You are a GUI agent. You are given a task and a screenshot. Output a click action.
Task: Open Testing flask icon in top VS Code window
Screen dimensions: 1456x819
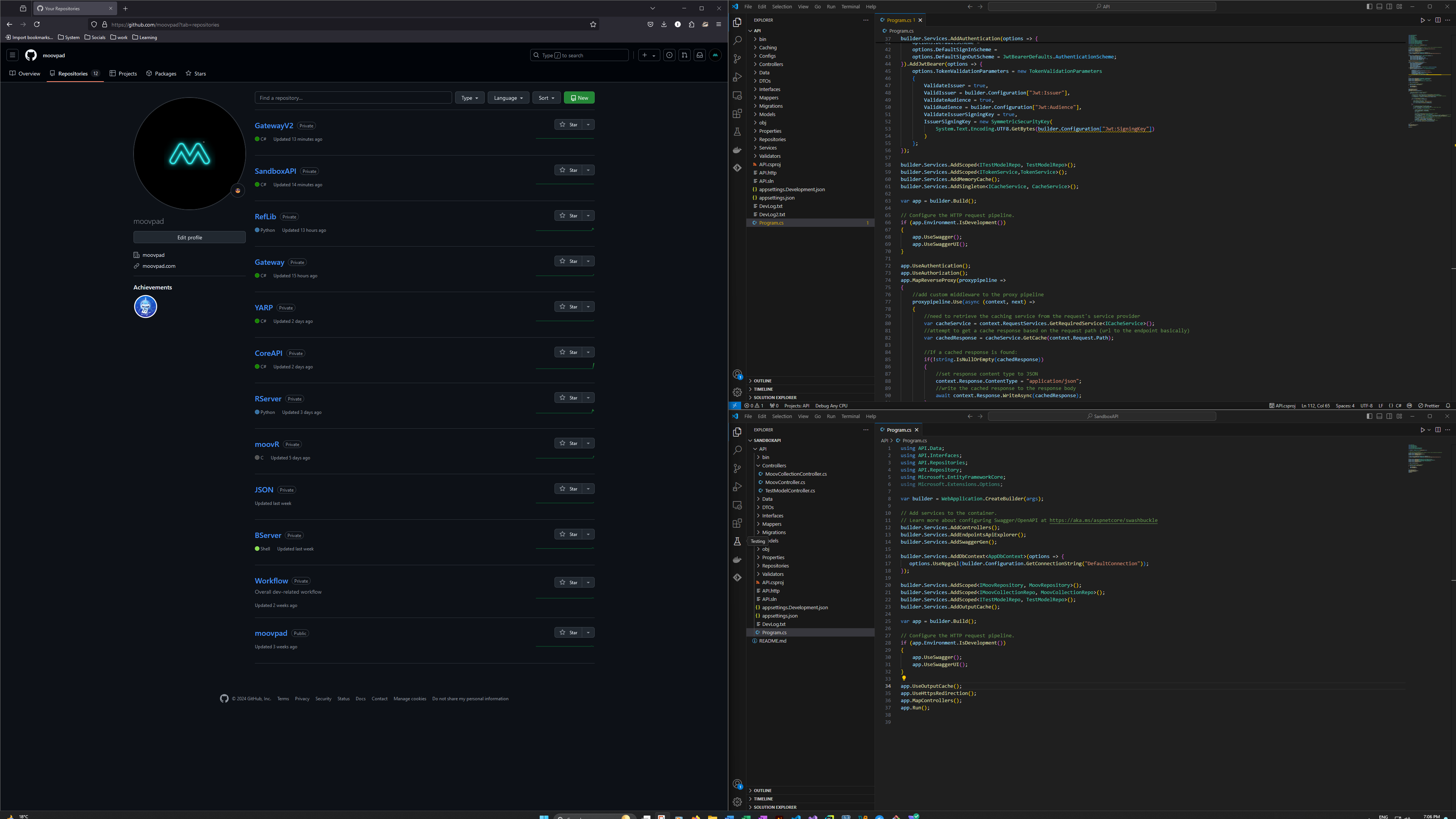click(x=737, y=132)
